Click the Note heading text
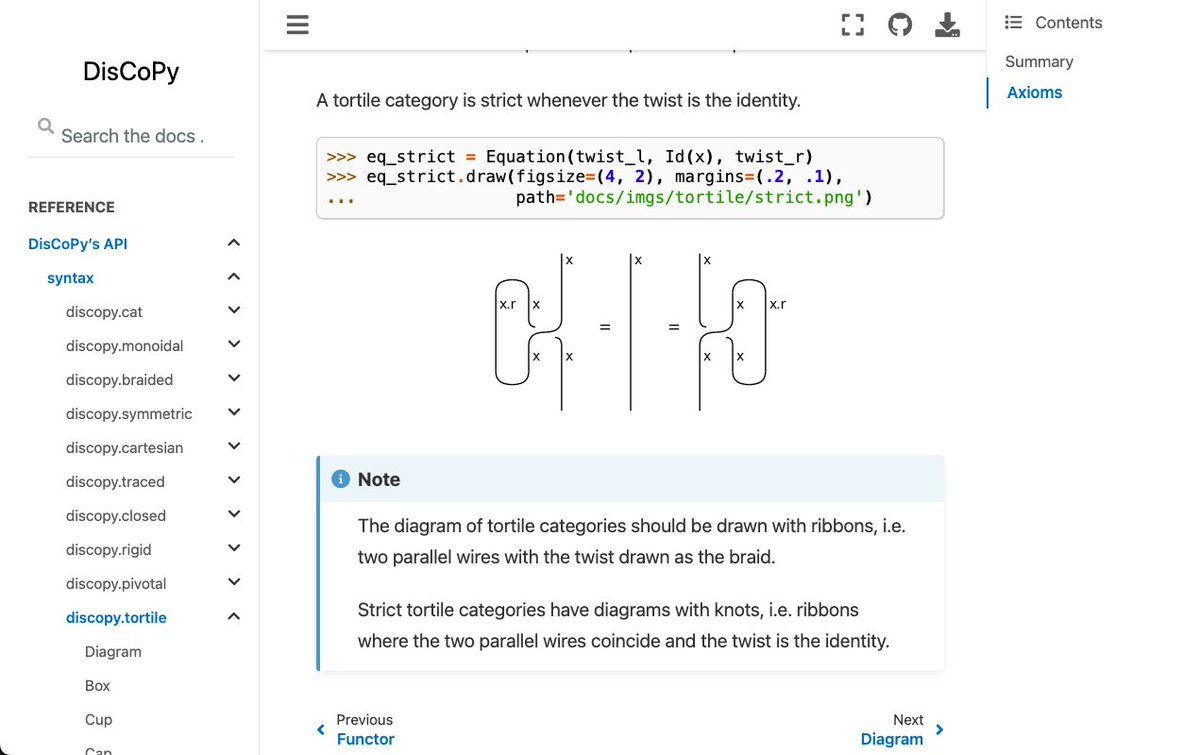The height and width of the screenshot is (755, 1200). coord(379,480)
